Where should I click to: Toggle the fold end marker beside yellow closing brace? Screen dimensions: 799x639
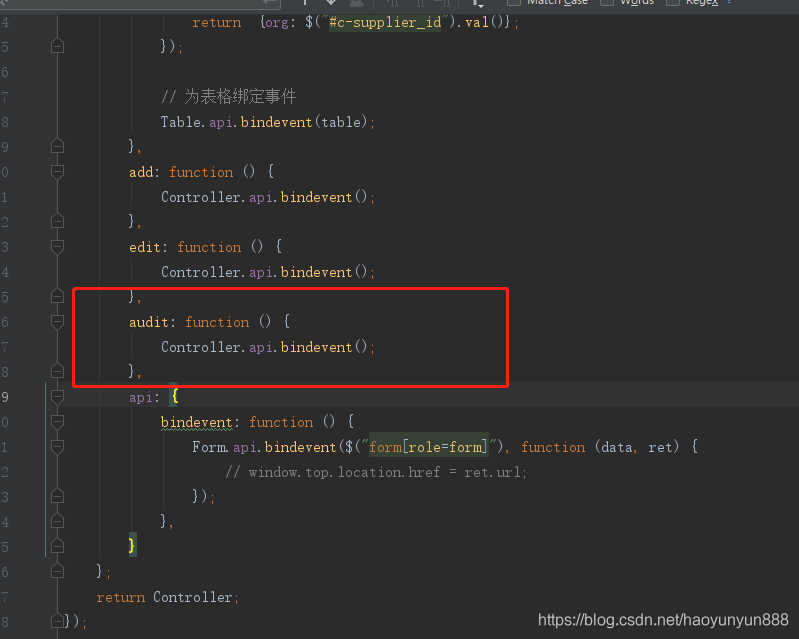[57, 546]
